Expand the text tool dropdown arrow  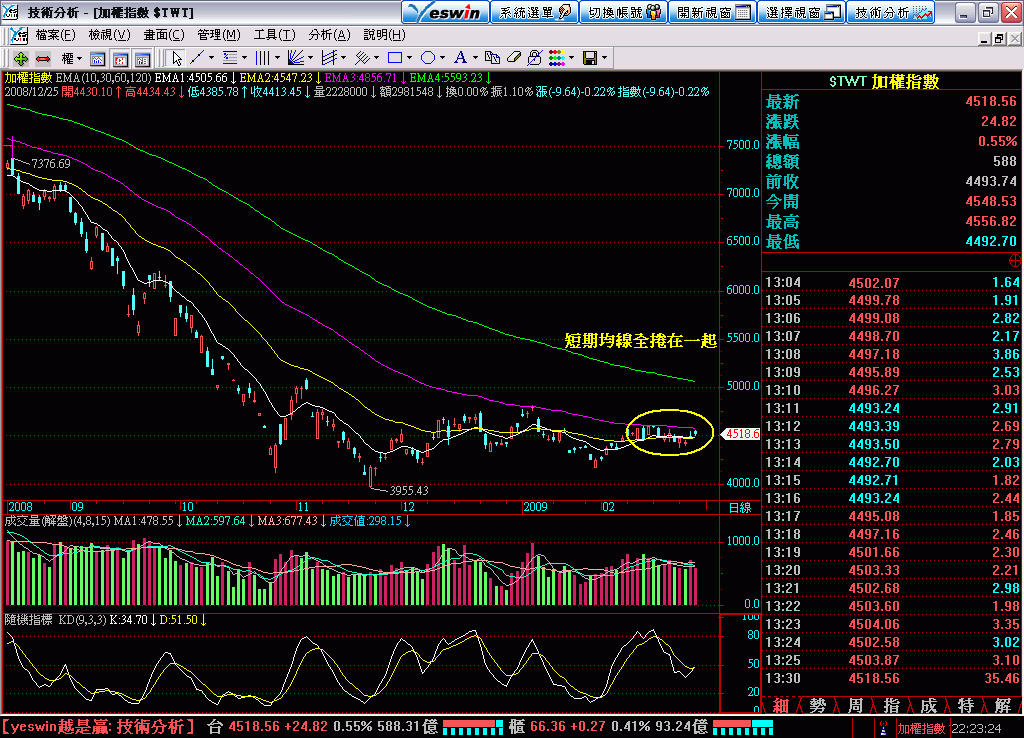coord(475,58)
